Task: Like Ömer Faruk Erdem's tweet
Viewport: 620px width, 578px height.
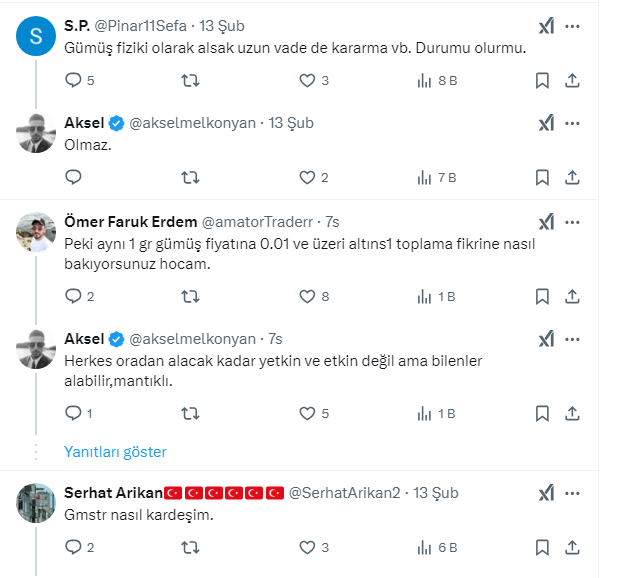Action: tap(307, 296)
